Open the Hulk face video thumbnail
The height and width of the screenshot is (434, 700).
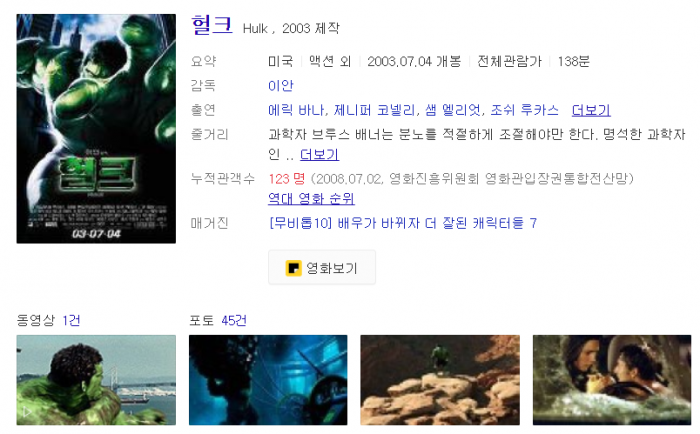(96, 380)
